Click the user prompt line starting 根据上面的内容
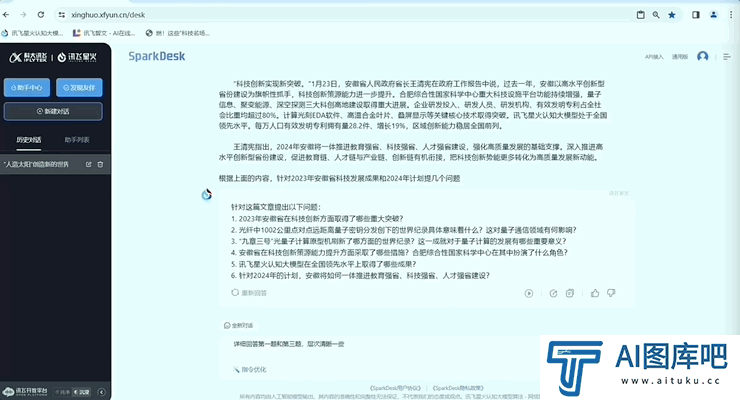Screen dimensions: 740x400 (339, 178)
